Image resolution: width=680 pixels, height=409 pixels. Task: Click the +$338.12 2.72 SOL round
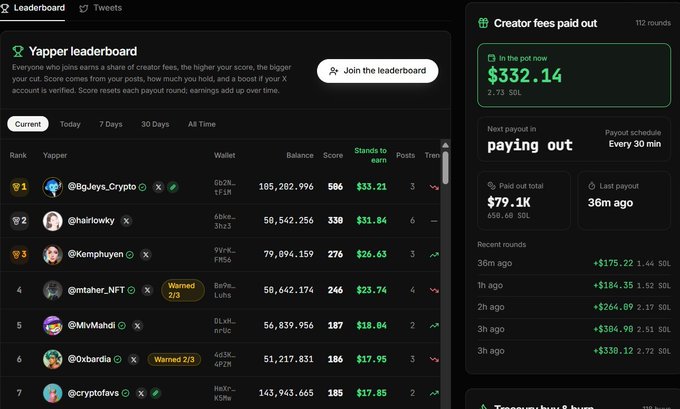pyautogui.click(x=574, y=351)
